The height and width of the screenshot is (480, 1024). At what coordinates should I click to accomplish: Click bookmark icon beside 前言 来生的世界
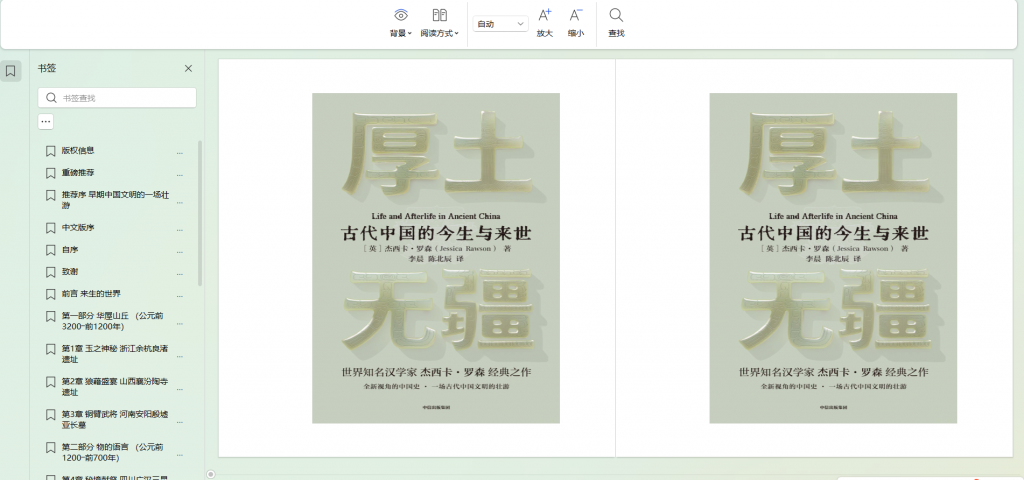tap(50, 294)
